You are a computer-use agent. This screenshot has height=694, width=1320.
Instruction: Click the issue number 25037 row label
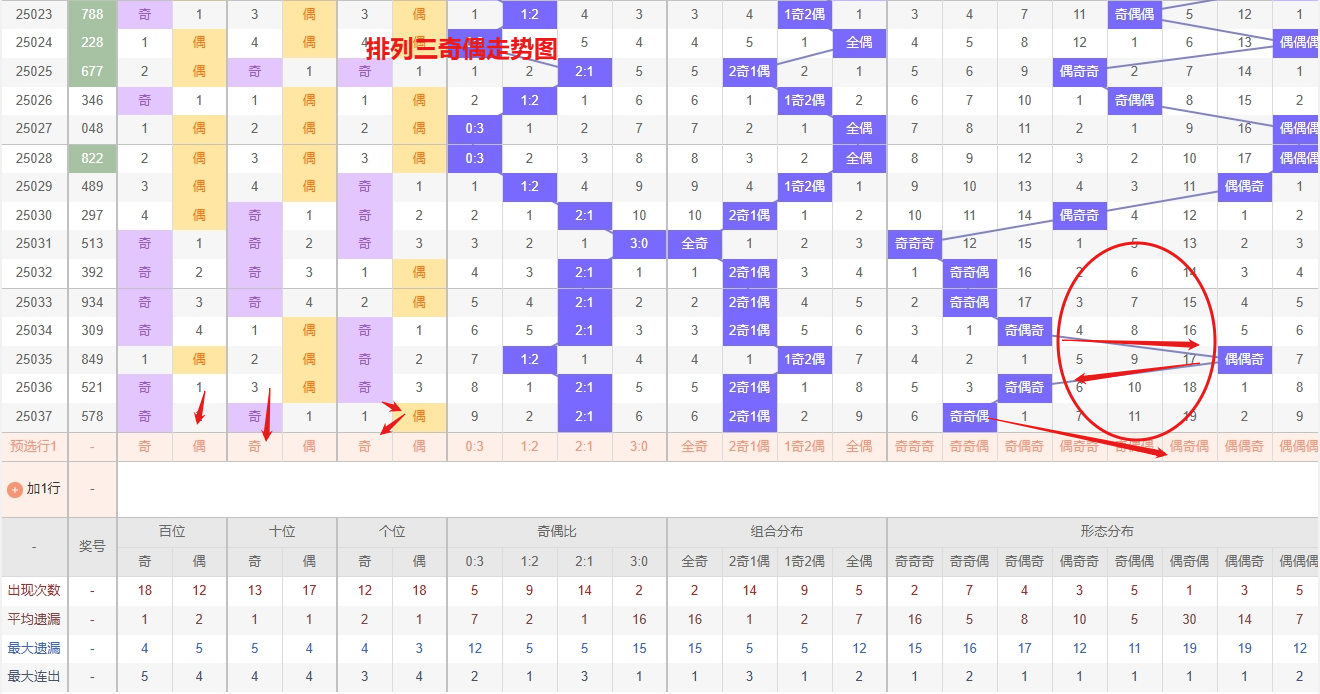coord(34,416)
